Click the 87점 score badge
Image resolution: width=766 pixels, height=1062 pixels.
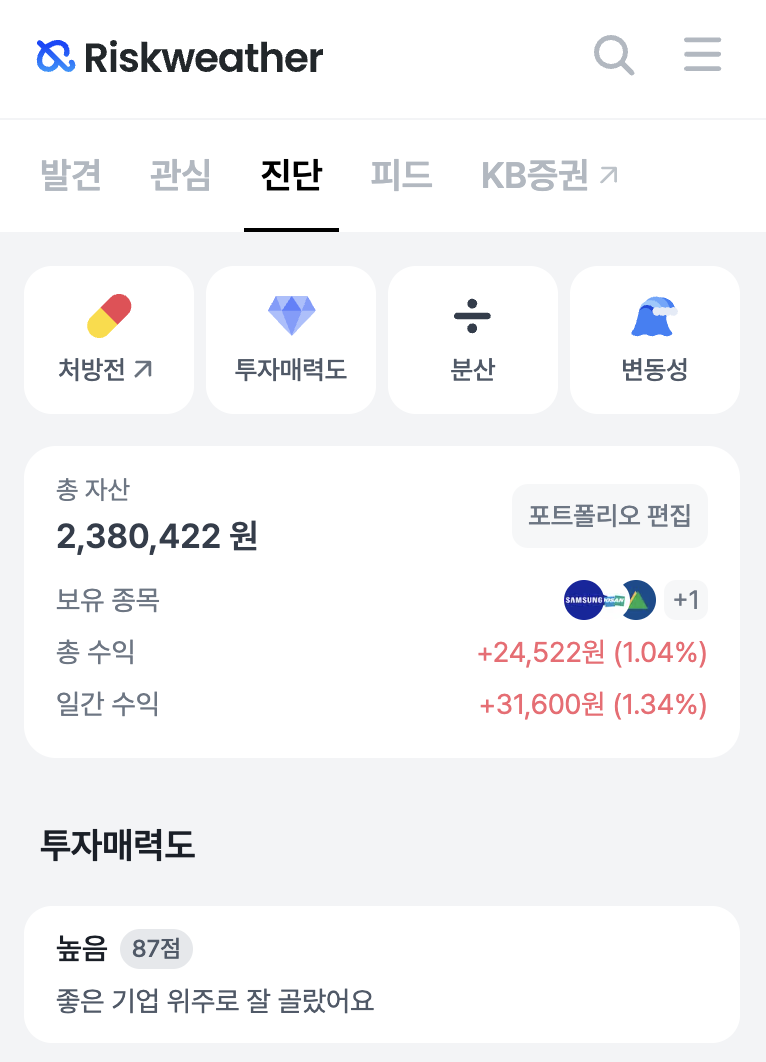tap(156, 948)
